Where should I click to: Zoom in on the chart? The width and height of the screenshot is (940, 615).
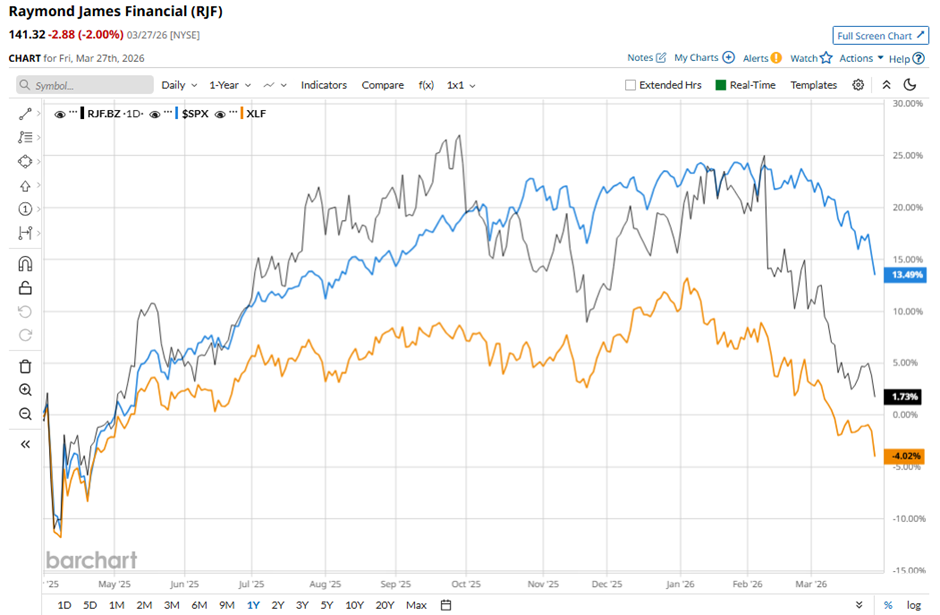tap(25, 390)
